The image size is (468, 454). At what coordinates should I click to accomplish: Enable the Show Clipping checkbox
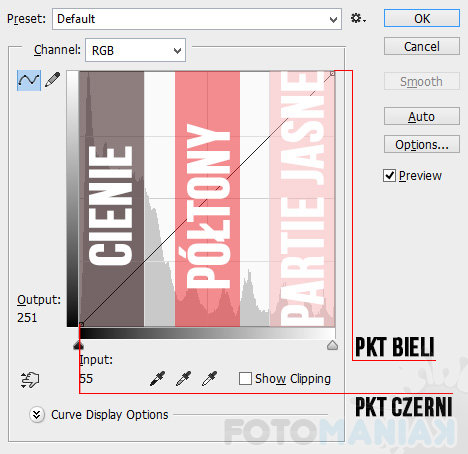tap(245, 379)
